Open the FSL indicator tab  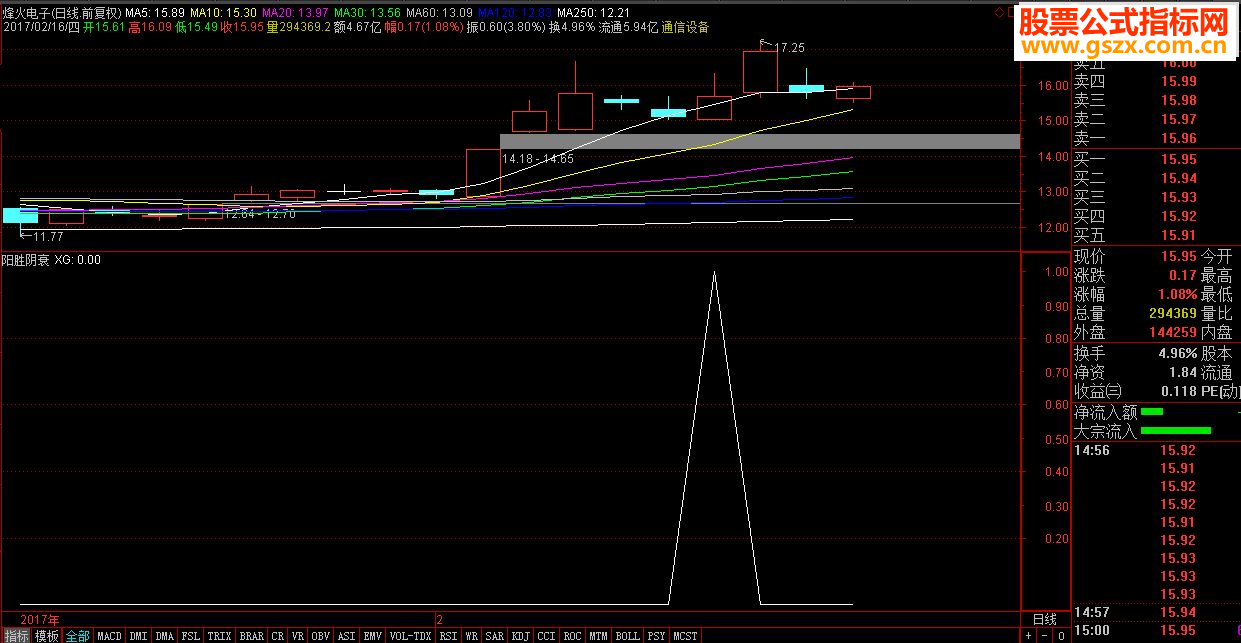[191, 636]
